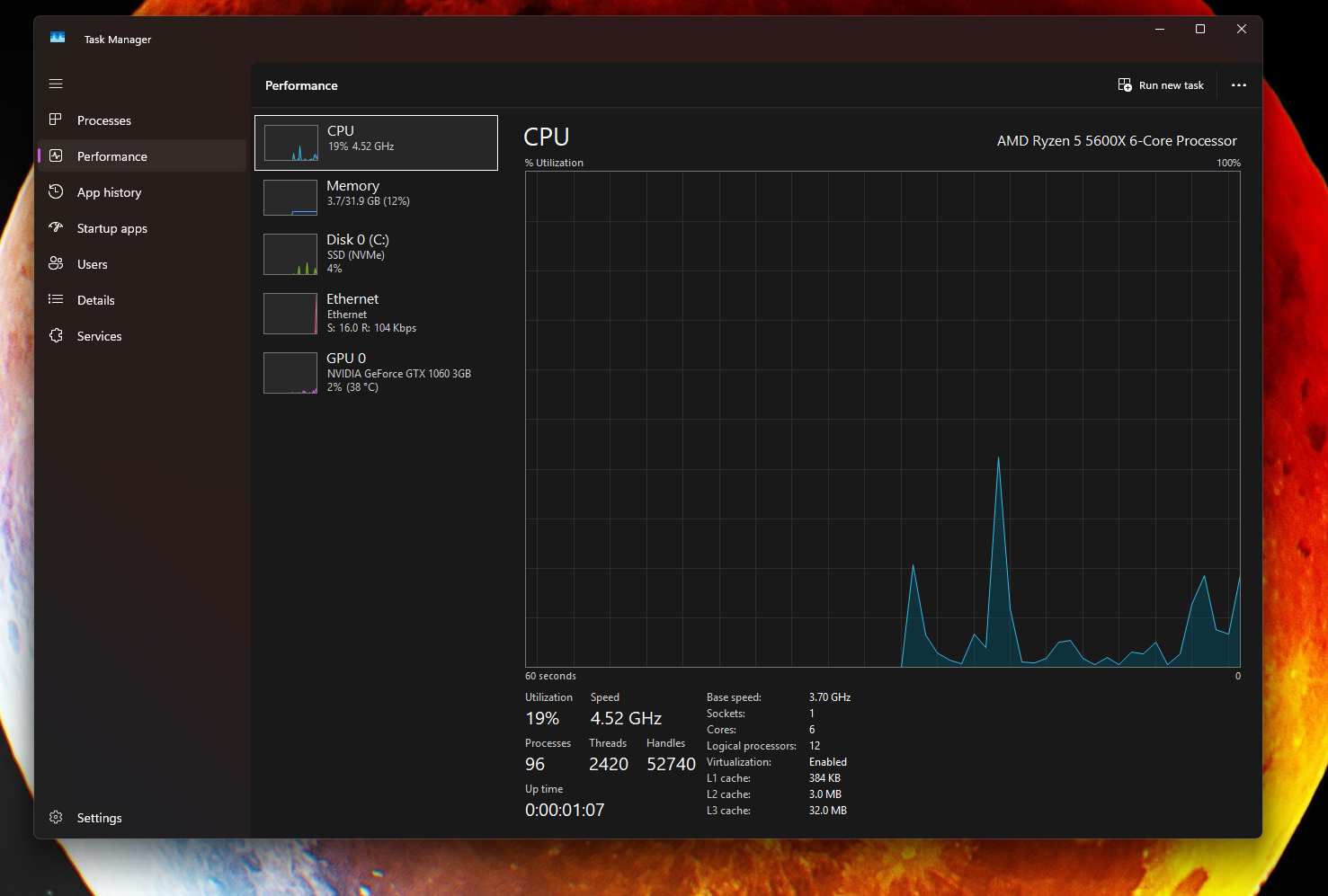
Task: Click the 2420 threads count
Action: 609,764
